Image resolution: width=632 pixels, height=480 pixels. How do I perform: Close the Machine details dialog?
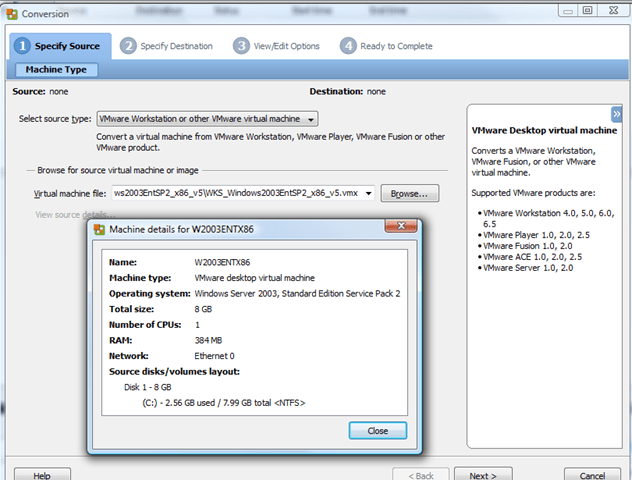pos(377,430)
